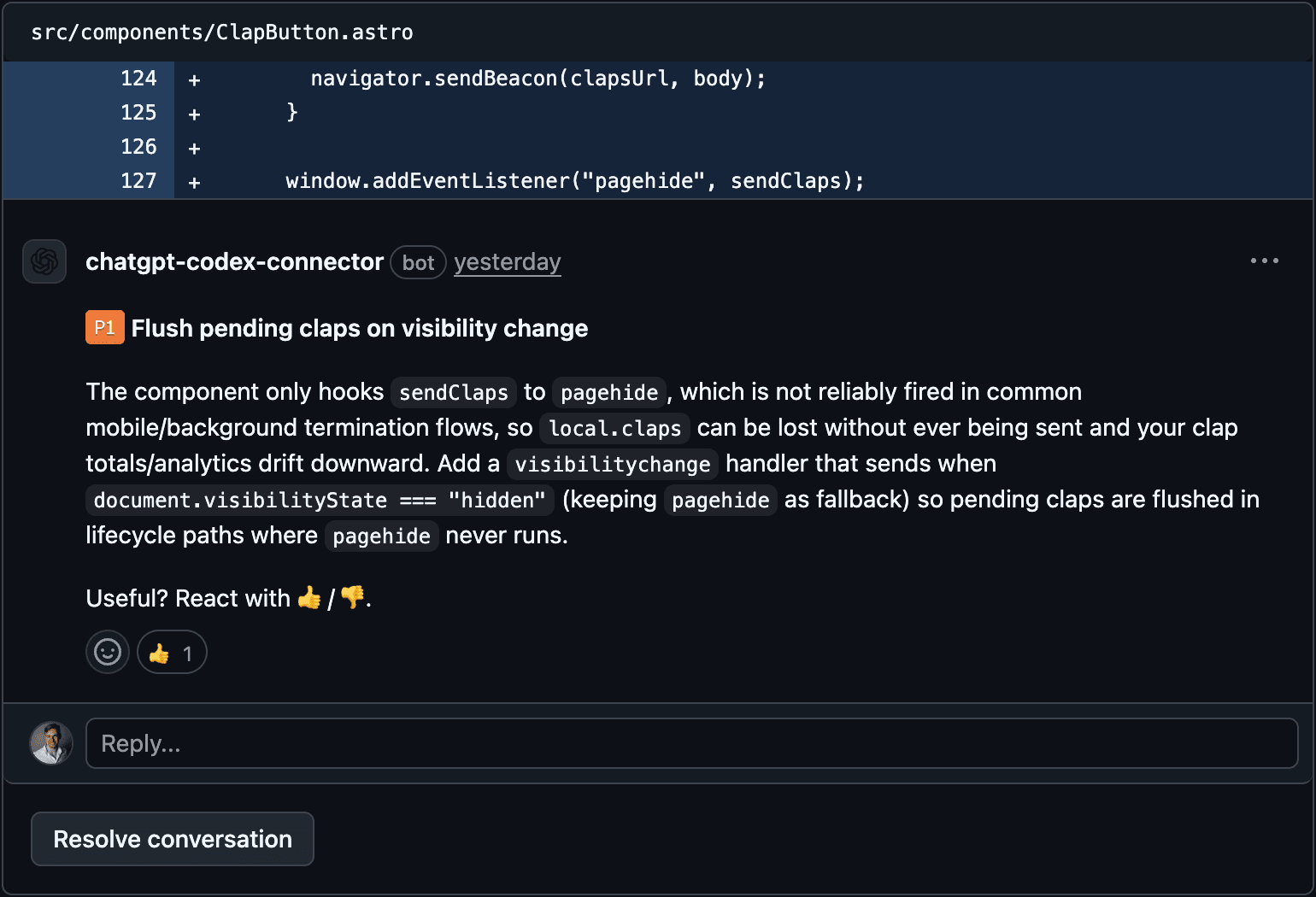Focus the Reply... text field
The image size is (1316, 897).
690,743
